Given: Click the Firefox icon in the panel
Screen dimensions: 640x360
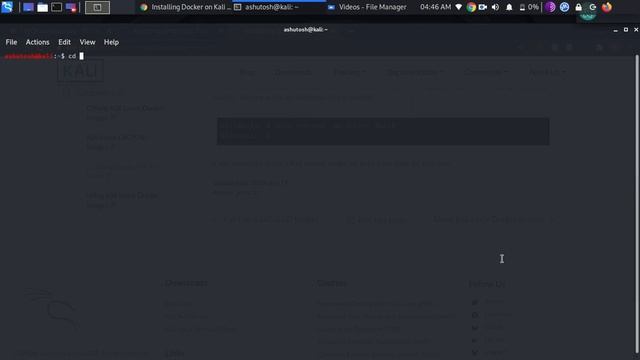Looking at the screenshot, I should click(x=607, y=7).
